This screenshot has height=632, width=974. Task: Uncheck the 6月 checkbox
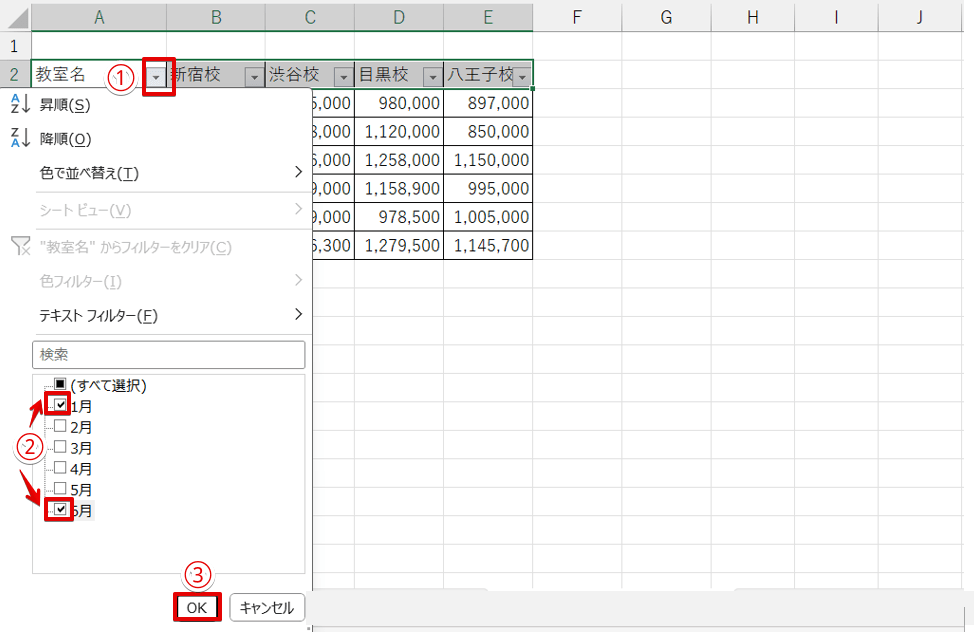[60, 509]
